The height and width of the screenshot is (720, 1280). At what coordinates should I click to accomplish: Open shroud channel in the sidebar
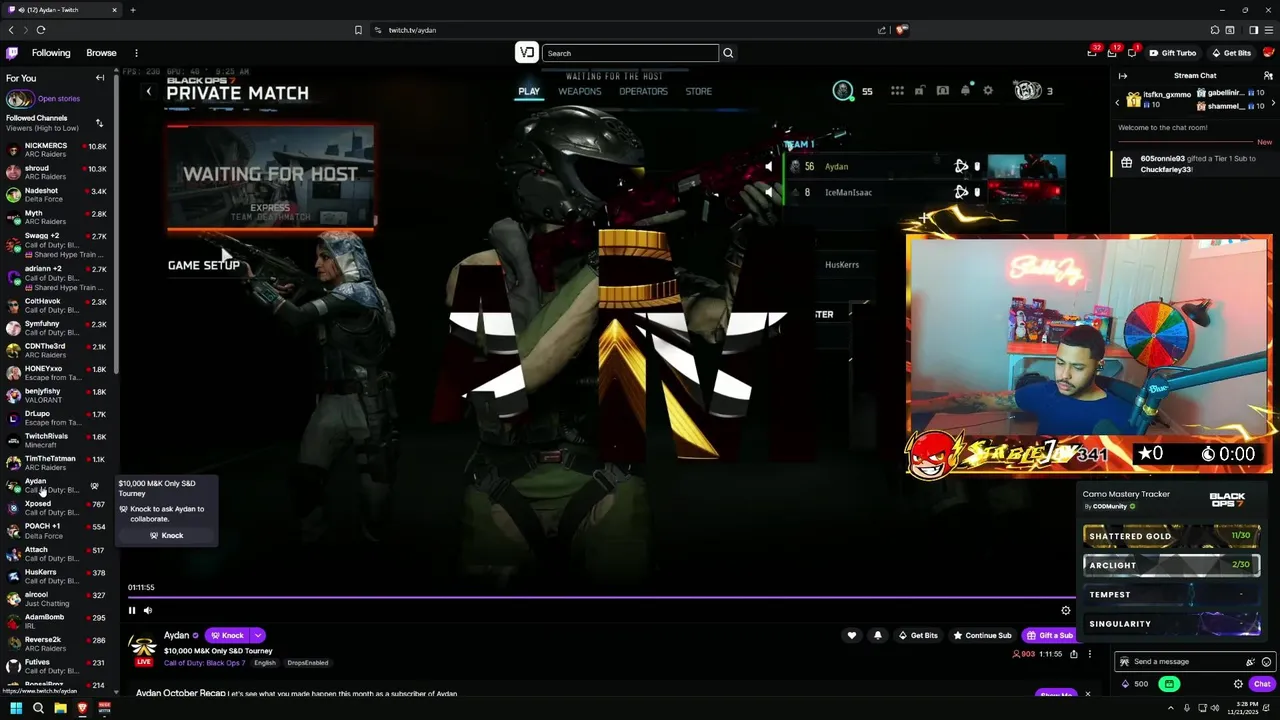(57, 173)
